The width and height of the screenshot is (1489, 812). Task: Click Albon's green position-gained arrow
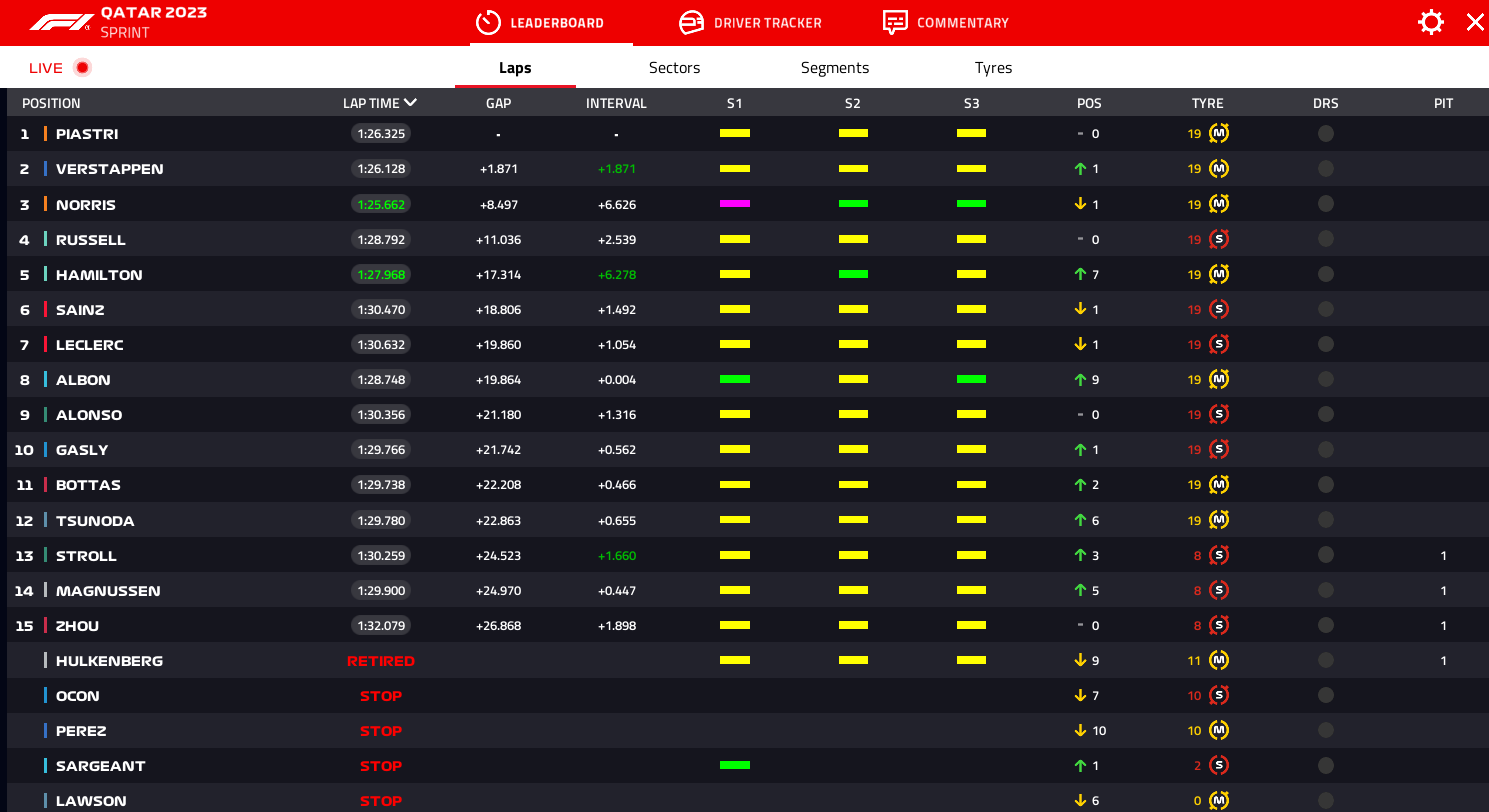1080,379
